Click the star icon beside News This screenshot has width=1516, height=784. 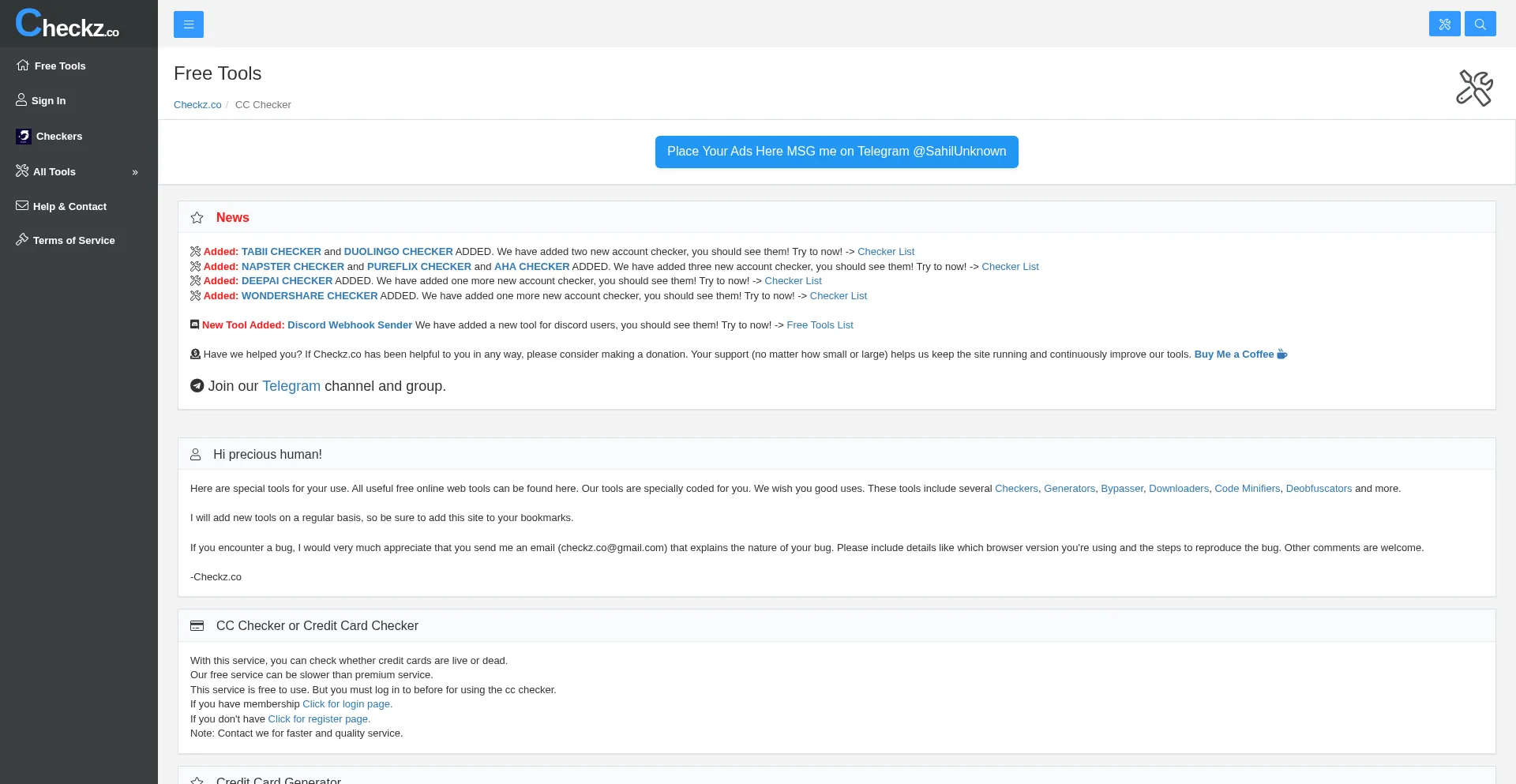(x=197, y=218)
